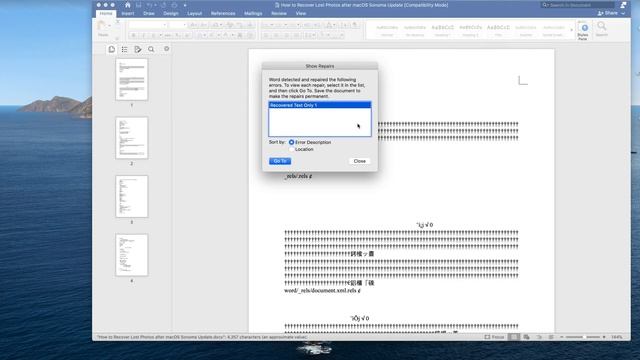Select page 4 thumbnail

131,255
